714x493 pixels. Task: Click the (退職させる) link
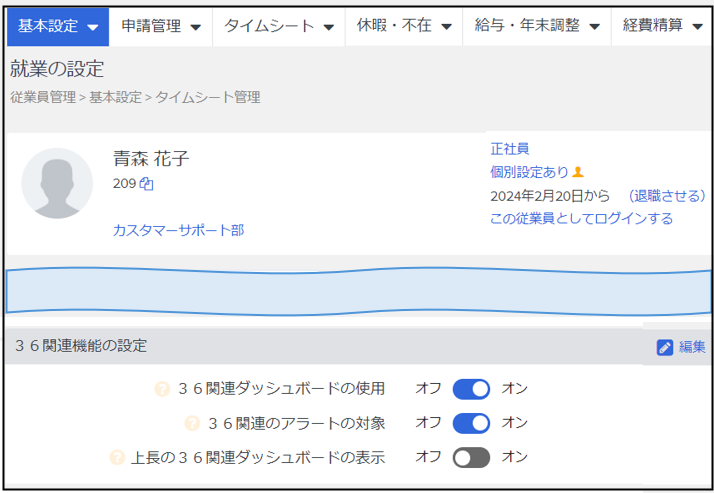[x=667, y=196]
